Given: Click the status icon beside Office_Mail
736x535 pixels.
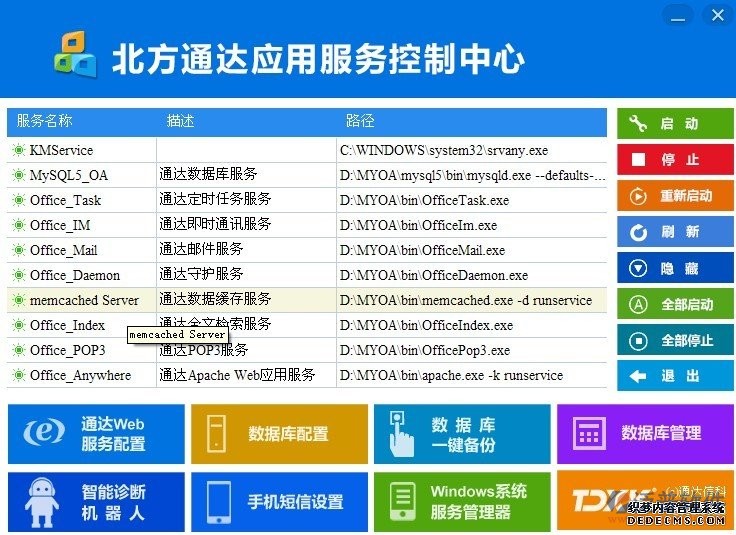Looking at the screenshot, I should click(x=18, y=250).
